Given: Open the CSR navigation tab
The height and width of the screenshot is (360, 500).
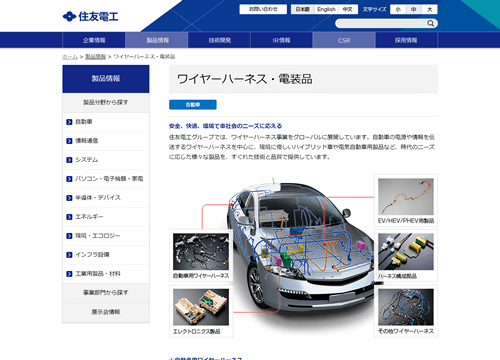Looking at the screenshot, I should point(344,40).
